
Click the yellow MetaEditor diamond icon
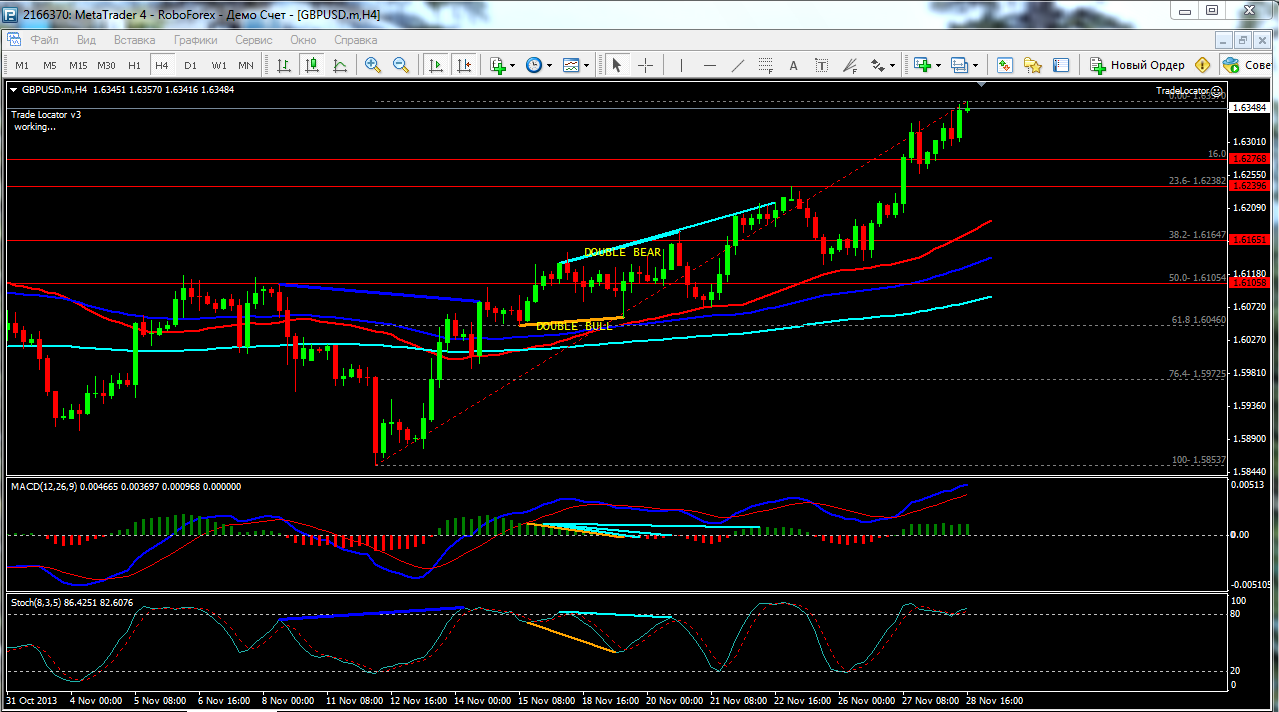(x=1202, y=65)
